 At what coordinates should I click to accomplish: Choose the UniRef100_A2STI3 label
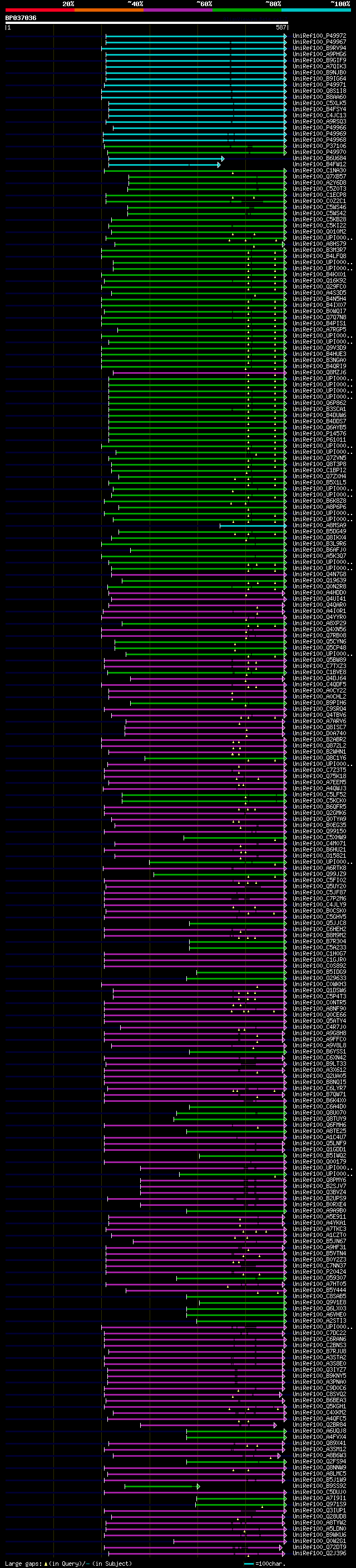point(319,1321)
